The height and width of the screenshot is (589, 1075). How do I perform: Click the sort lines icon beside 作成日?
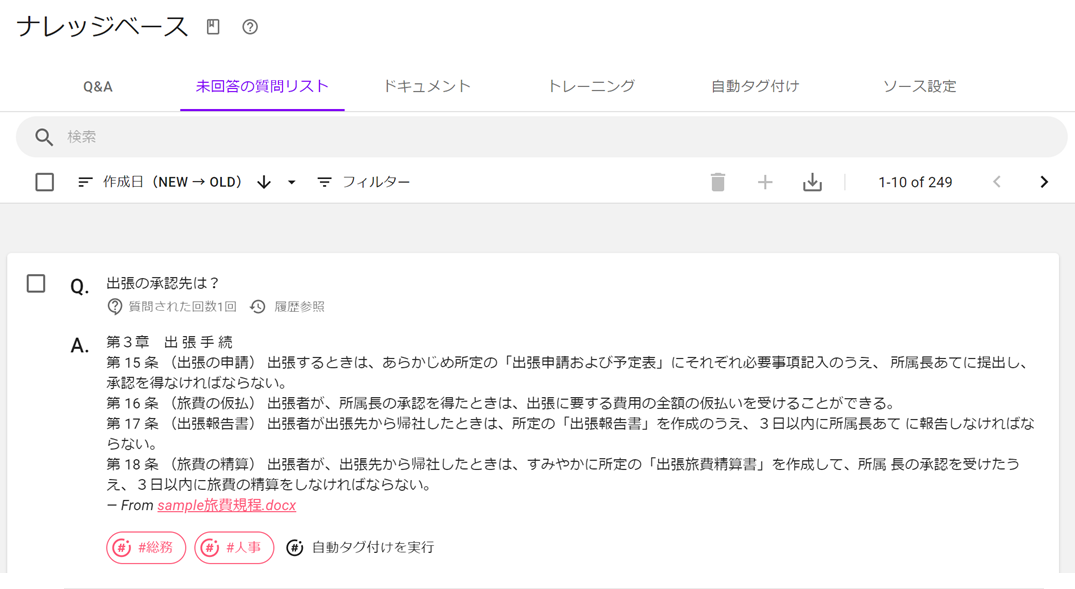click(x=85, y=182)
